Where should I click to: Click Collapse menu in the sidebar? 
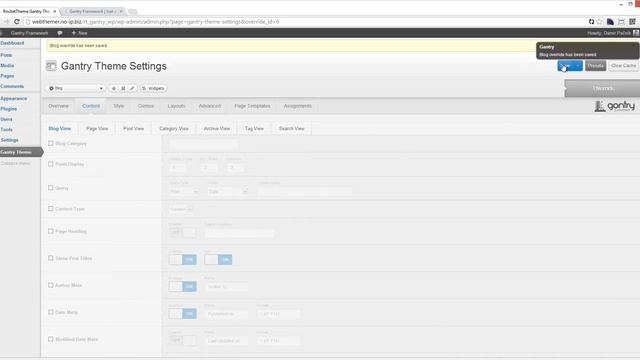pos(15,163)
